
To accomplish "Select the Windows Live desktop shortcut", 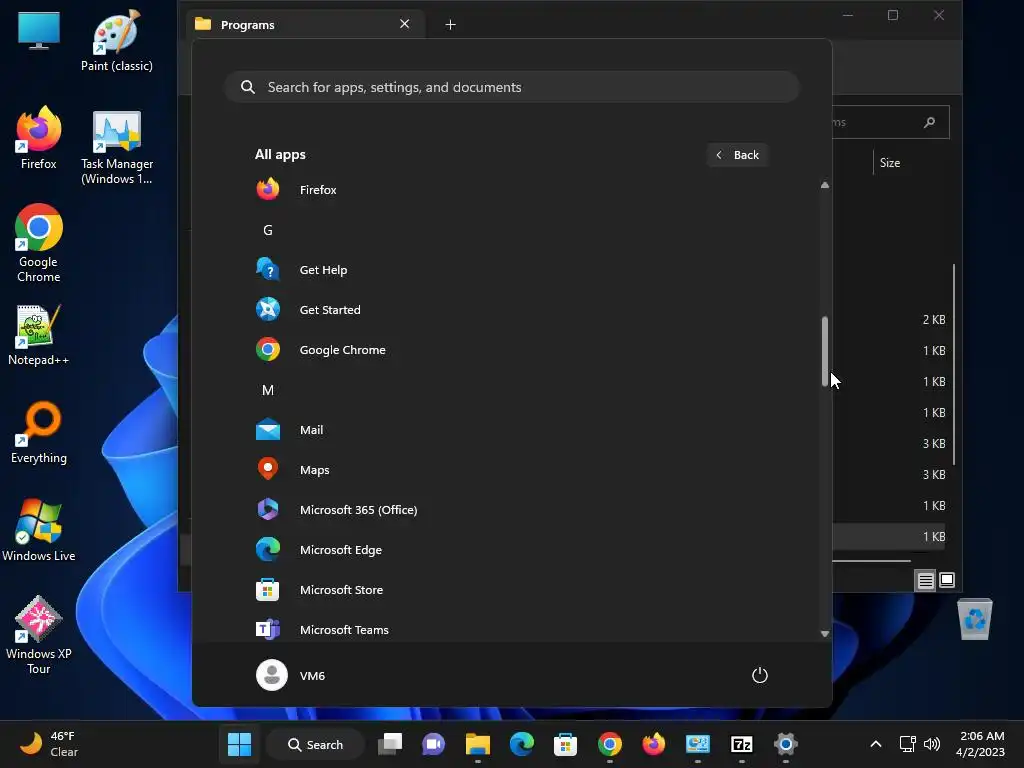I will coord(39,530).
